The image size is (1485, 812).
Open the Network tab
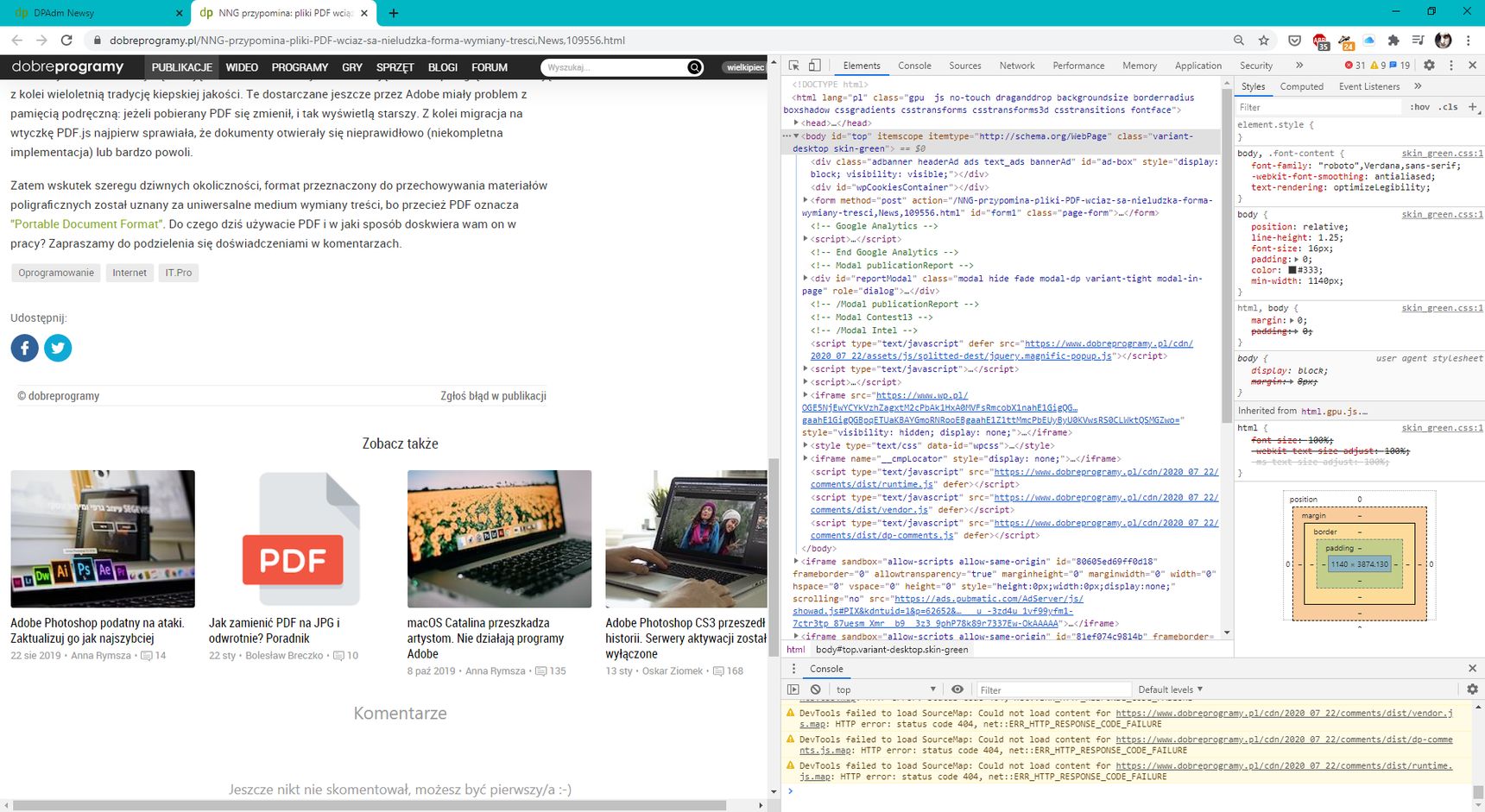pos(1017,66)
